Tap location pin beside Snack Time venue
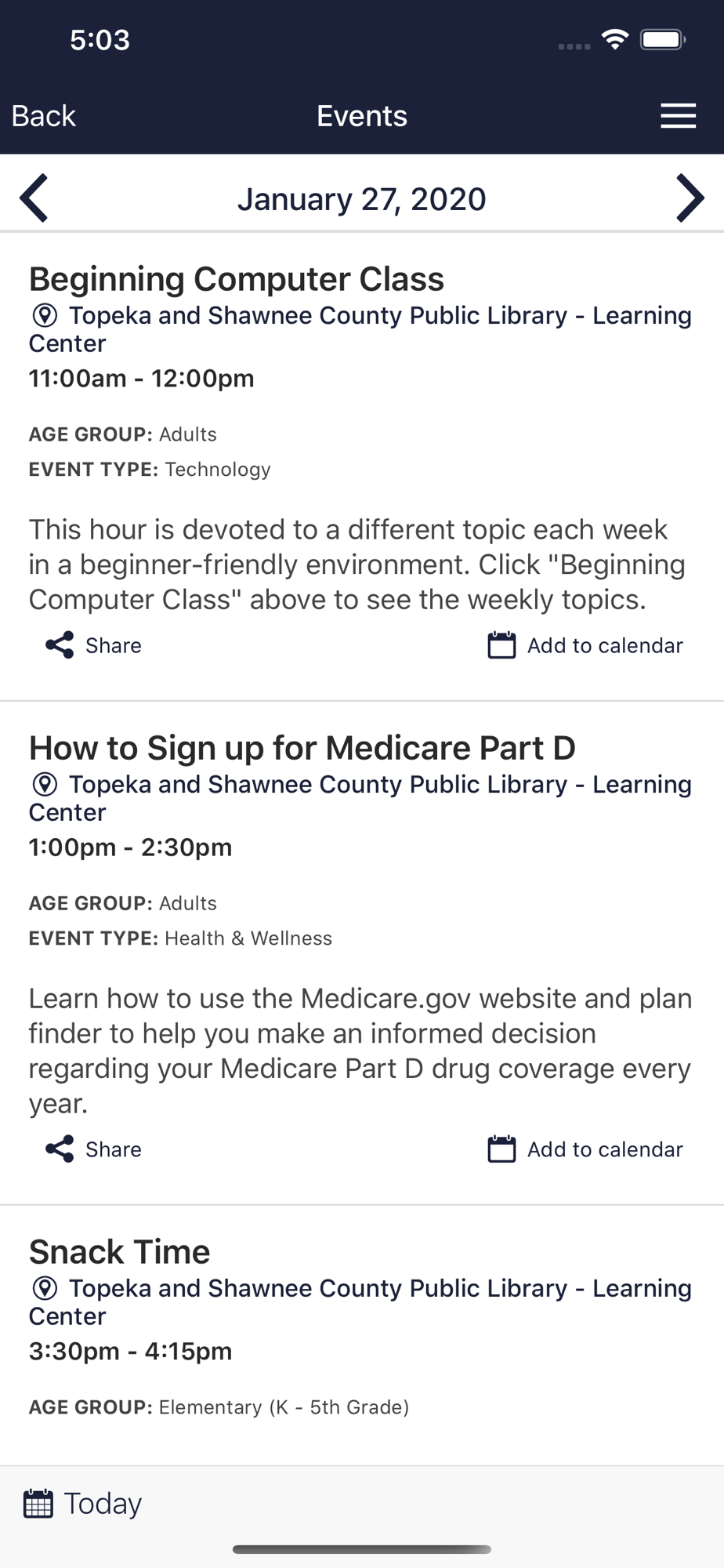Viewport: 724px width, 1568px height. click(x=45, y=1288)
